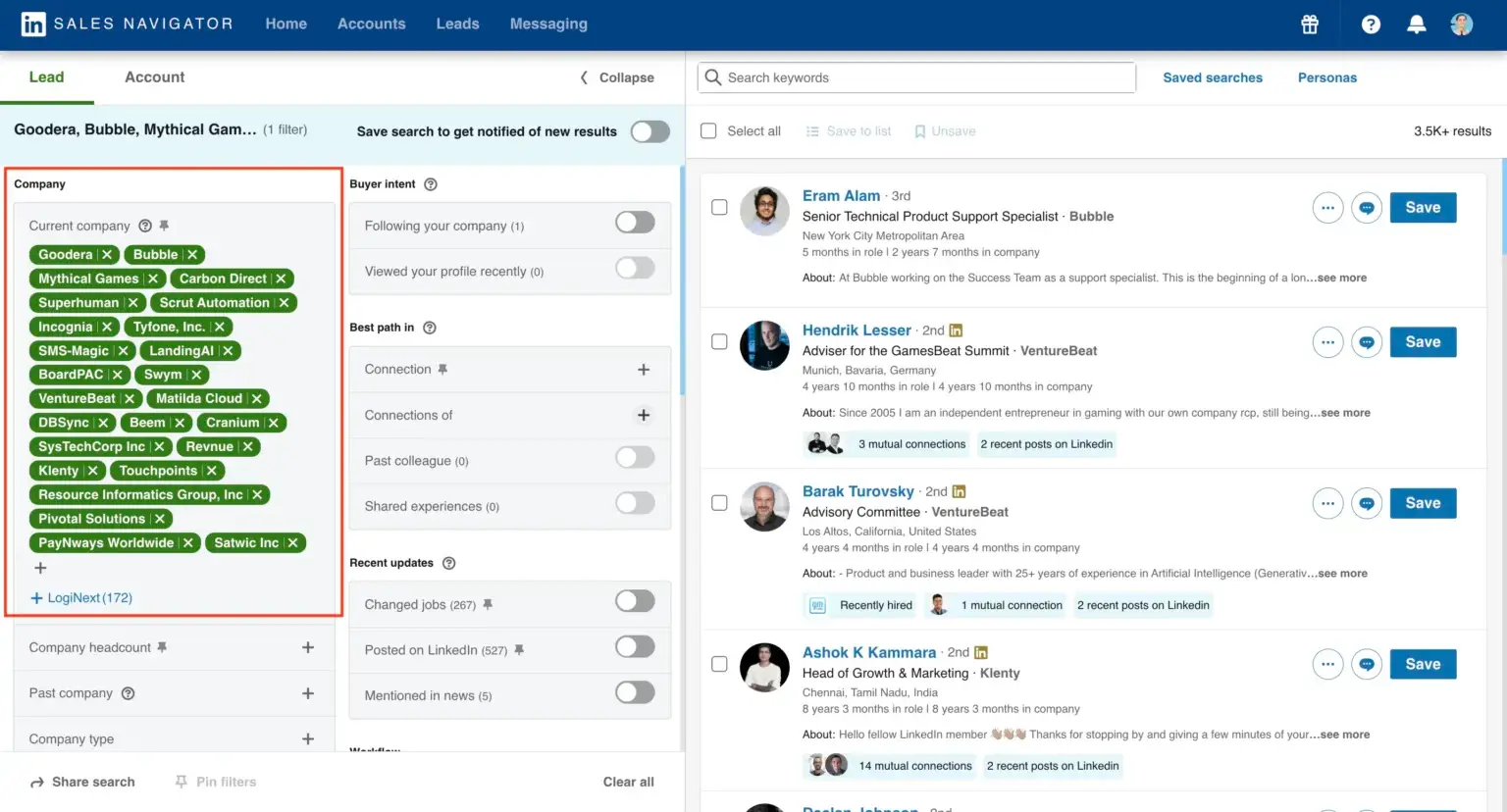Select the Hendrik Lesser result checkbox
Viewport: 1507px width, 812px height.
[719, 342]
